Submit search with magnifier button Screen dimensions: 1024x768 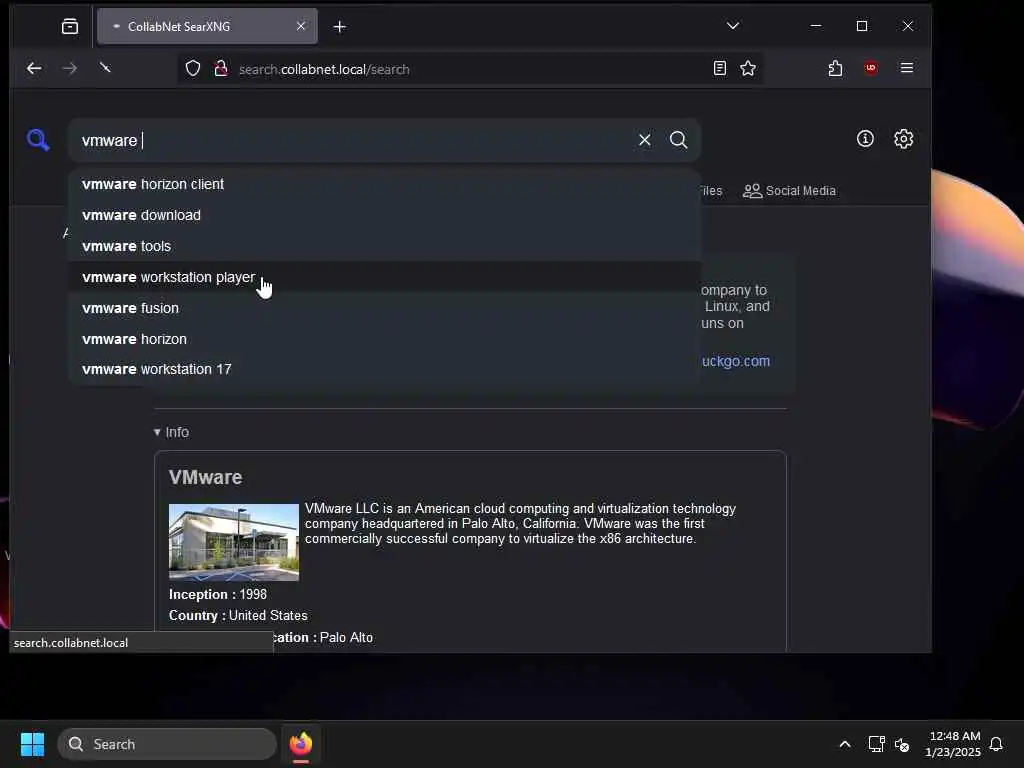click(679, 140)
